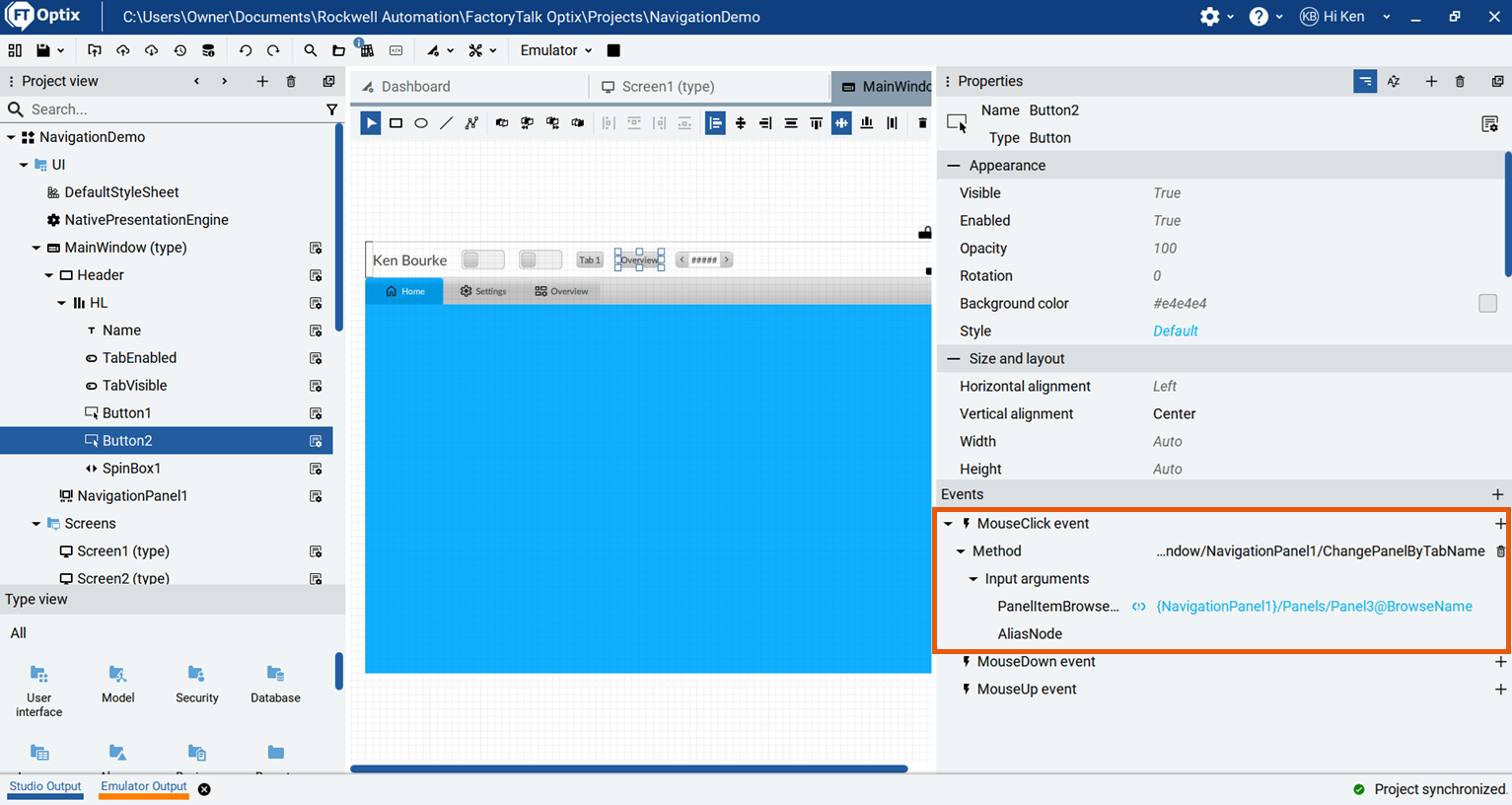Click the cloud upload icon
Viewport: 1512px width, 805px height.
(123, 50)
